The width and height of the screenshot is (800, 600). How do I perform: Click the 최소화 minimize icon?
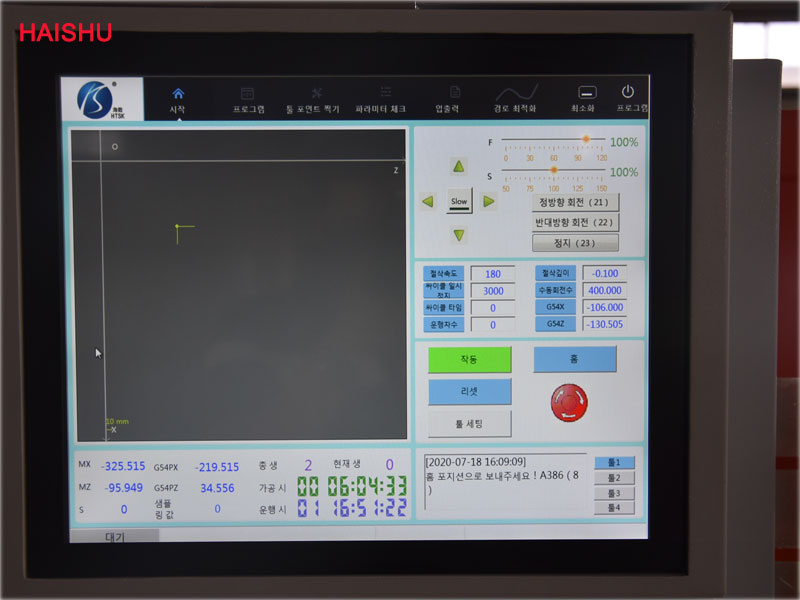click(x=587, y=92)
